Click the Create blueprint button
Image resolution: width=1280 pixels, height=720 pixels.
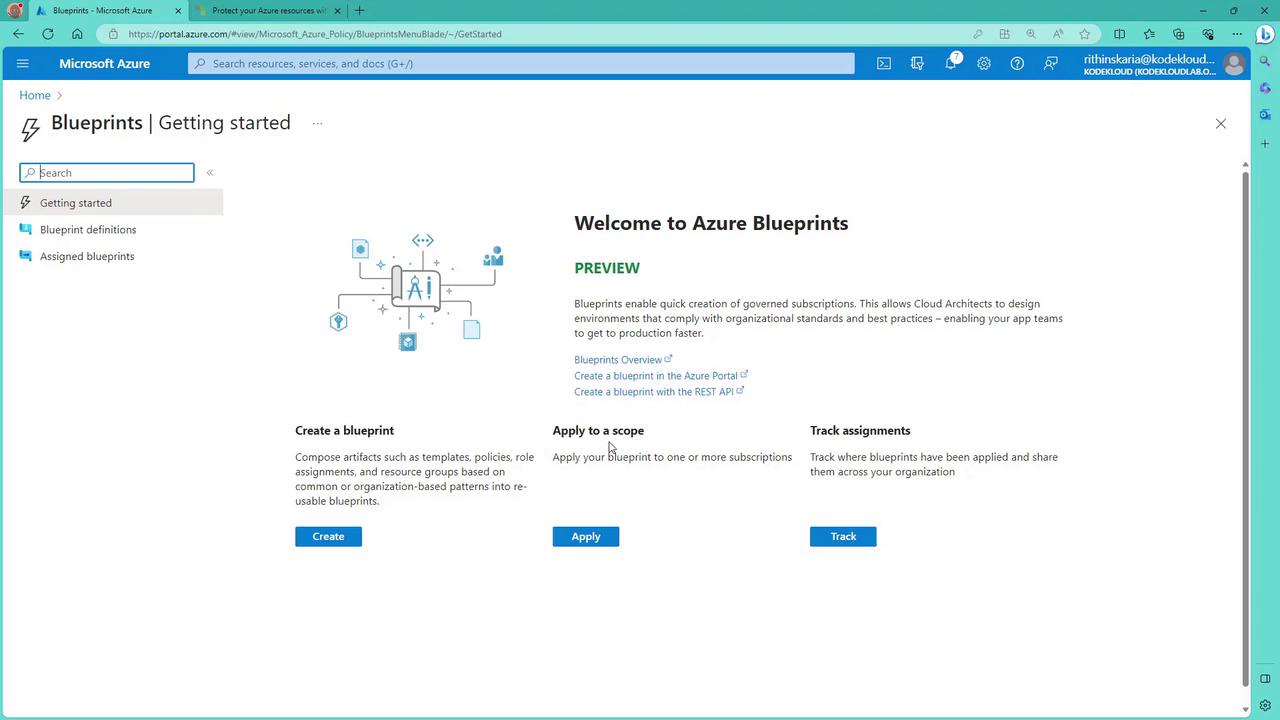click(328, 537)
